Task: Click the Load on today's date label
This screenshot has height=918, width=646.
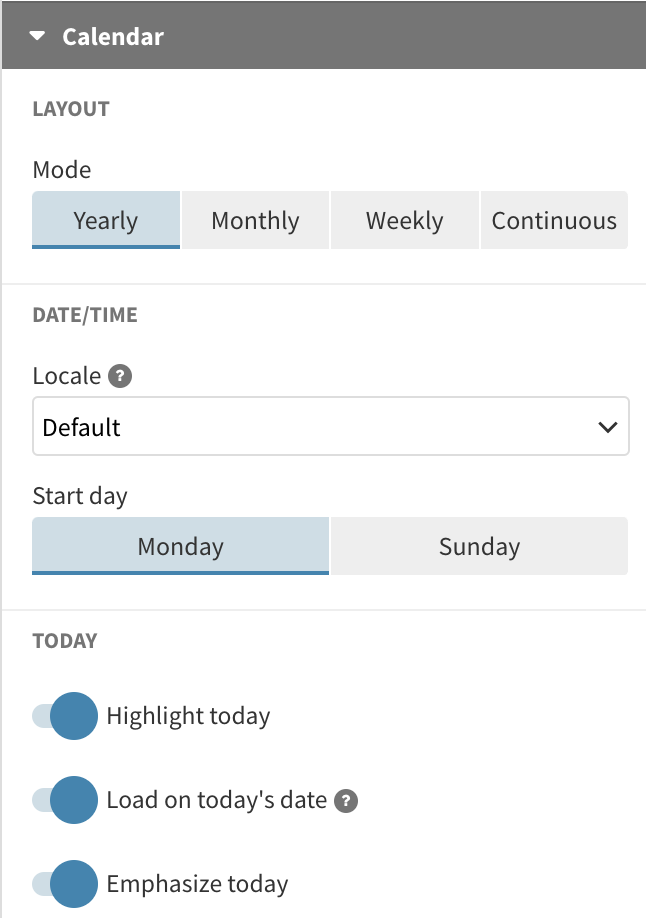Action: (x=216, y=800)
